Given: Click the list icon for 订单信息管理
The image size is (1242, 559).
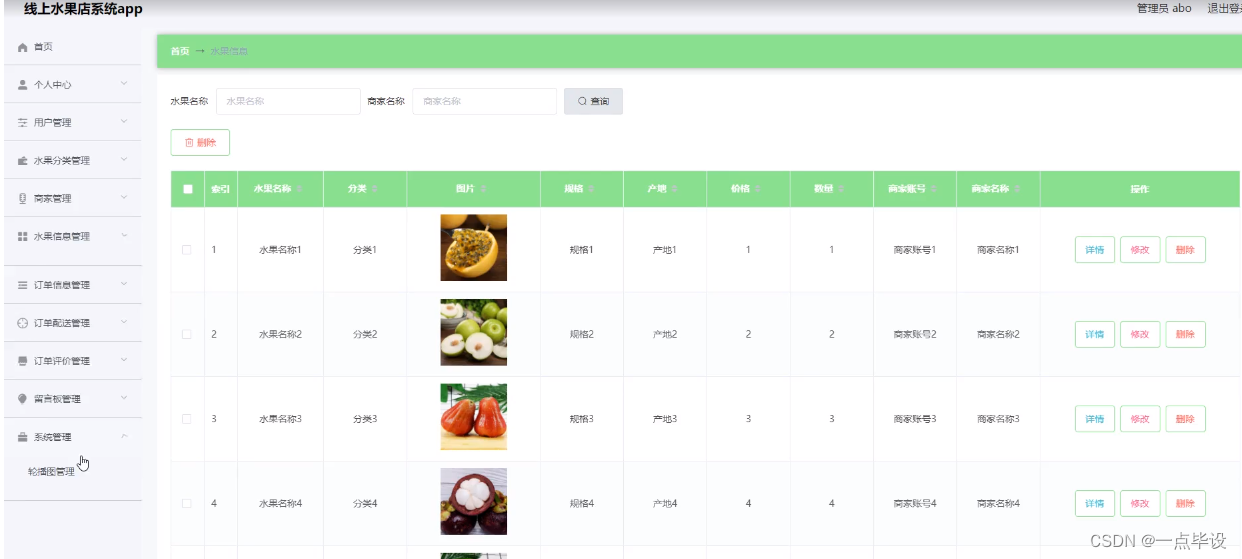Looking at the screenshot, I should 23,285.
